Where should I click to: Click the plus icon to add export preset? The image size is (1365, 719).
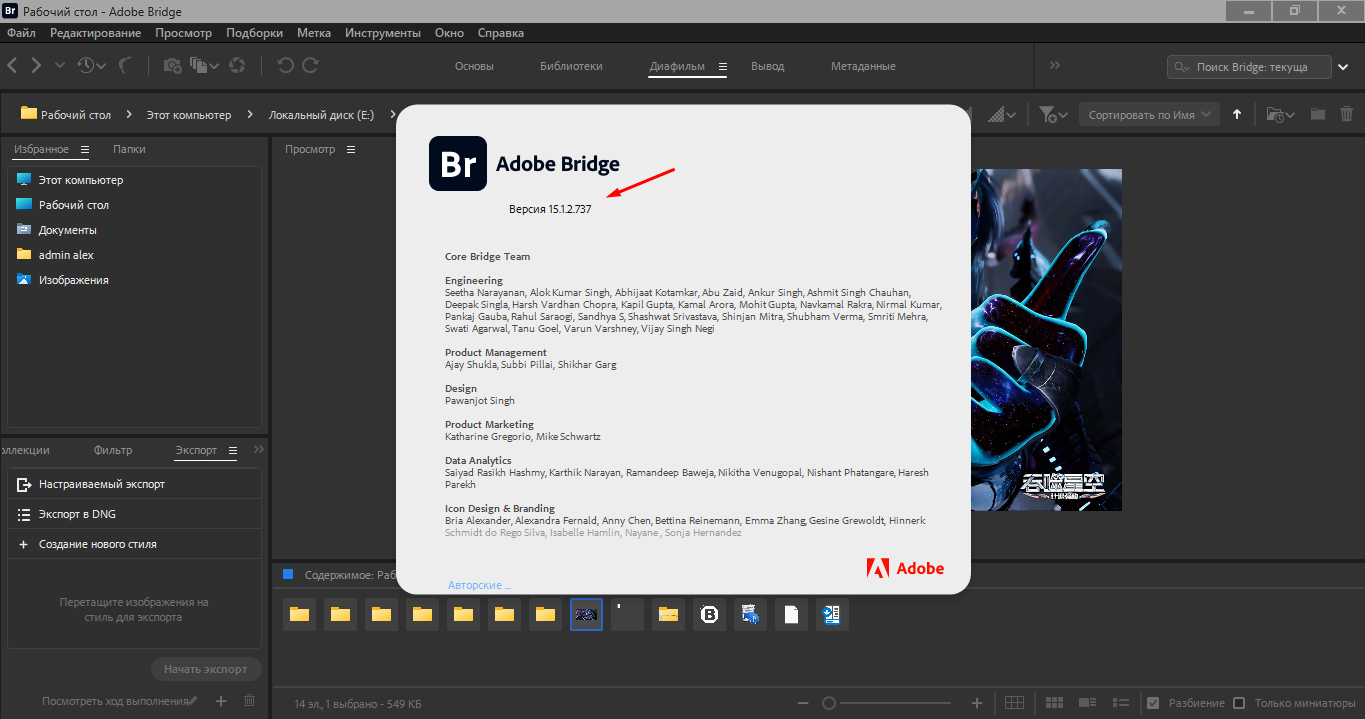click(x=221, y=702)
